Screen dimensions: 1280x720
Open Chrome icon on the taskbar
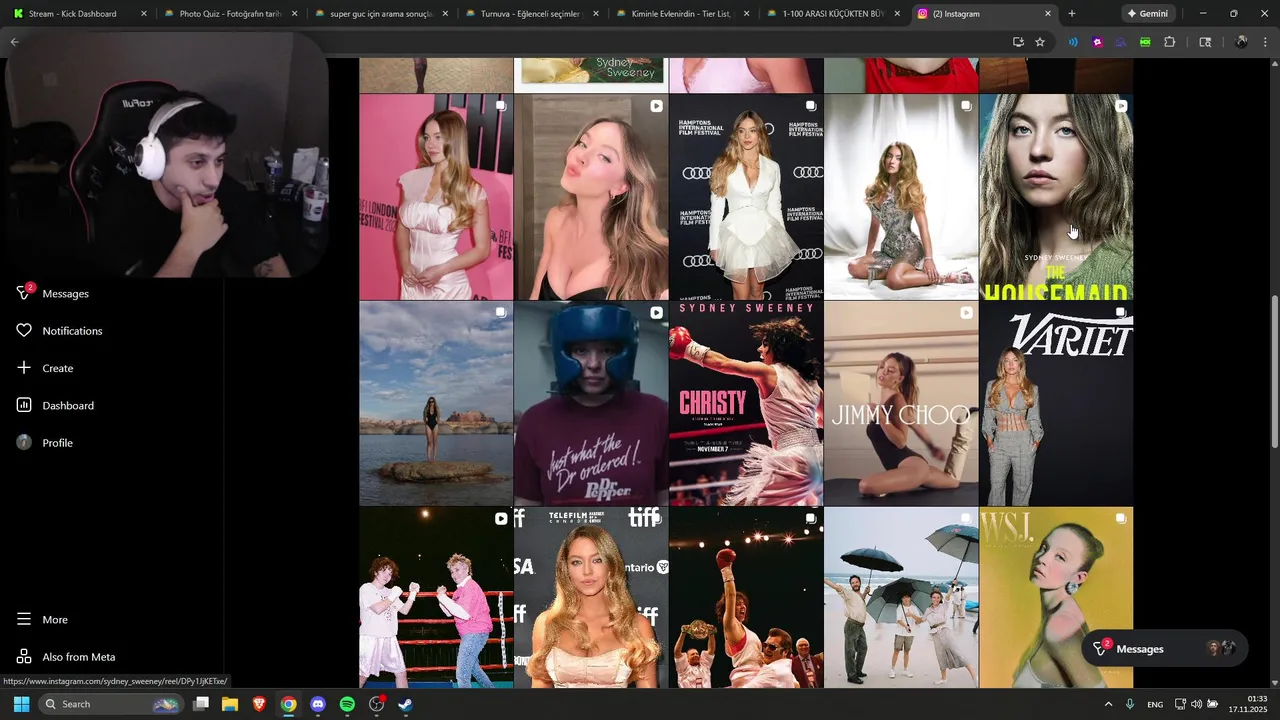click(288, 704)
